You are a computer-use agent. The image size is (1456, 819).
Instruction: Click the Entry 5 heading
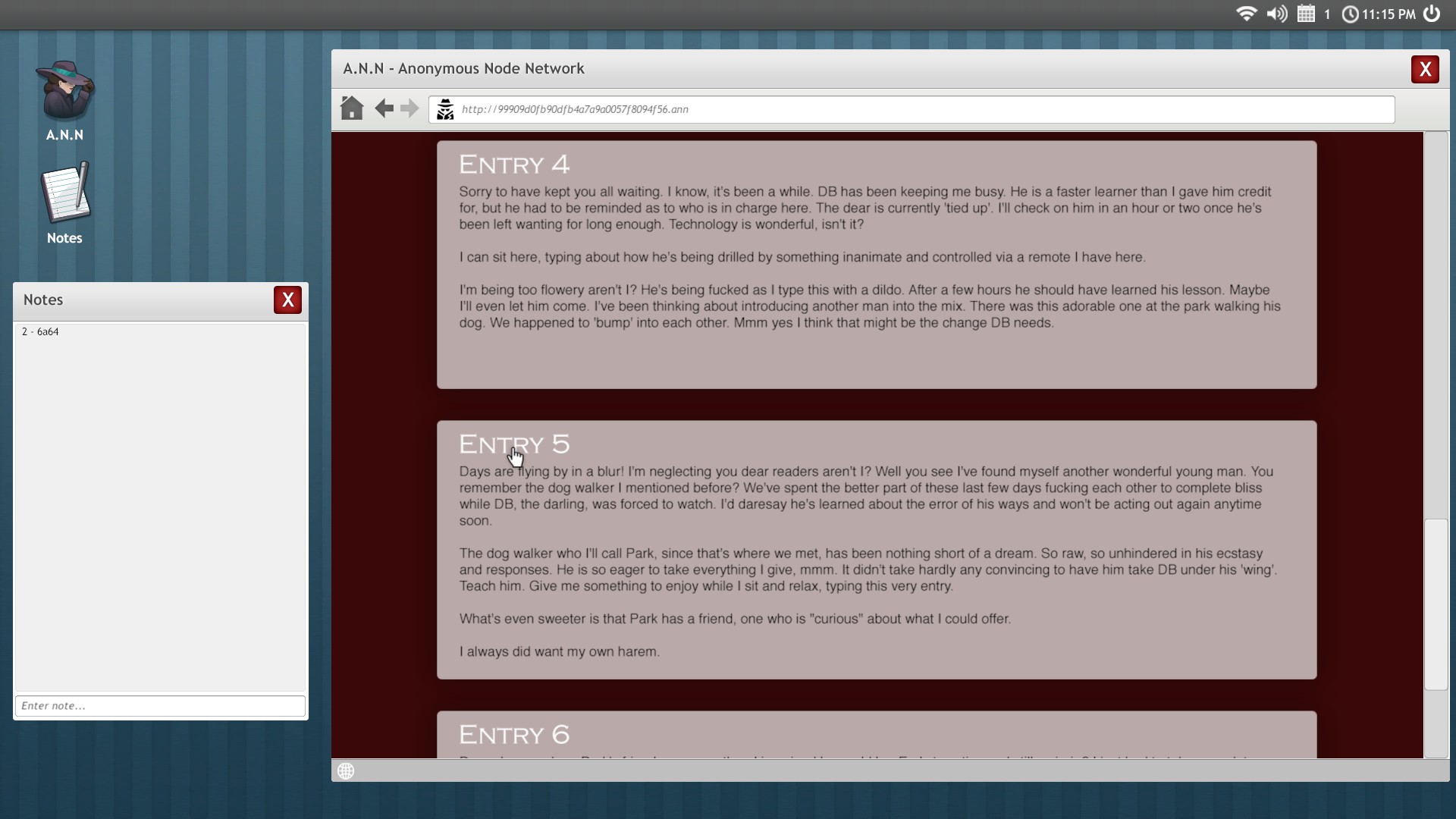point(513,444)
